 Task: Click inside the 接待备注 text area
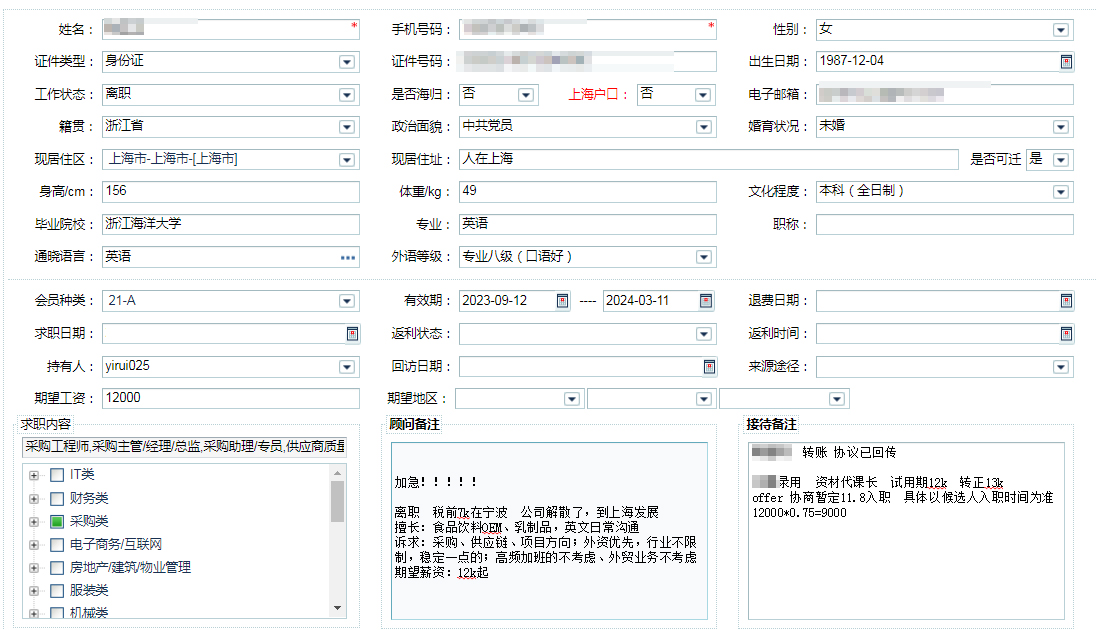point(907,531)
